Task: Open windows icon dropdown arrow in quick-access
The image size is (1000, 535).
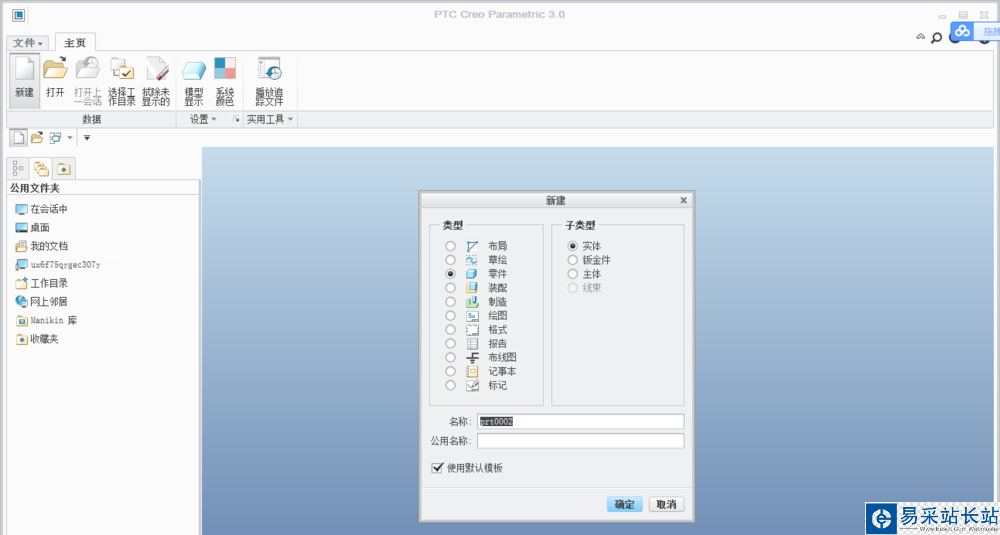Action: [x=70, y=138]
